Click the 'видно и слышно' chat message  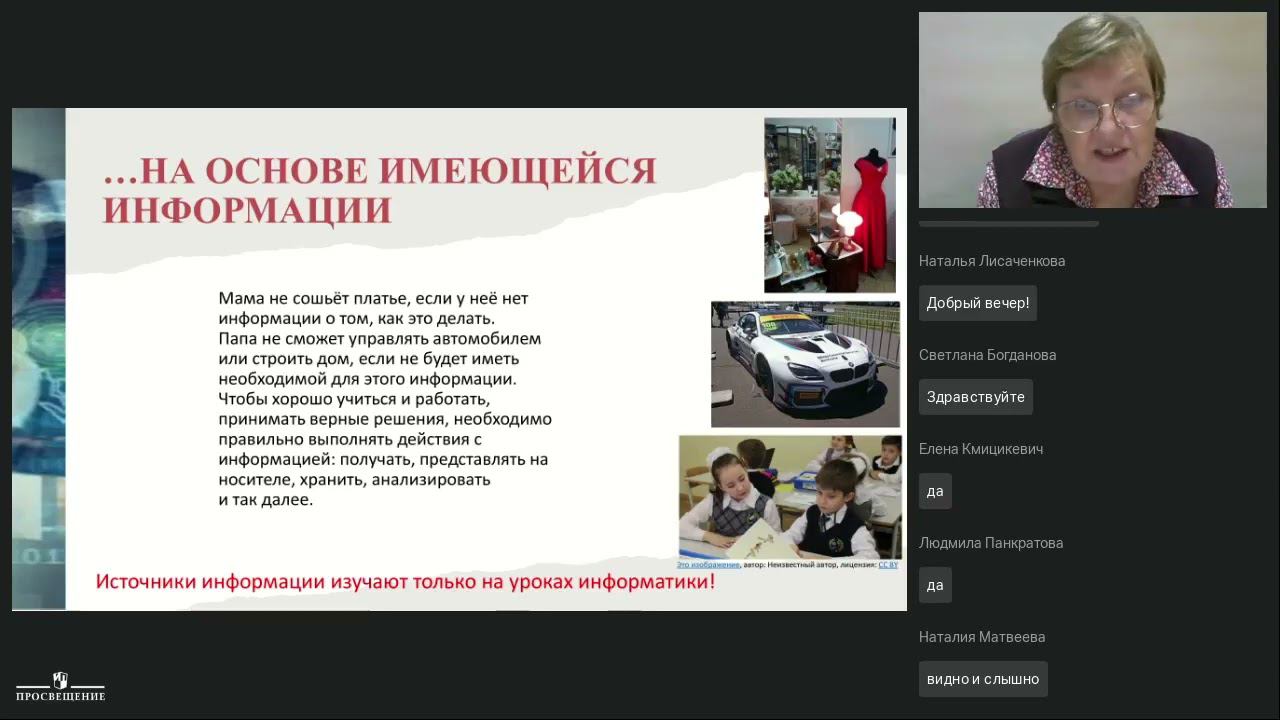tap(983, 679)
